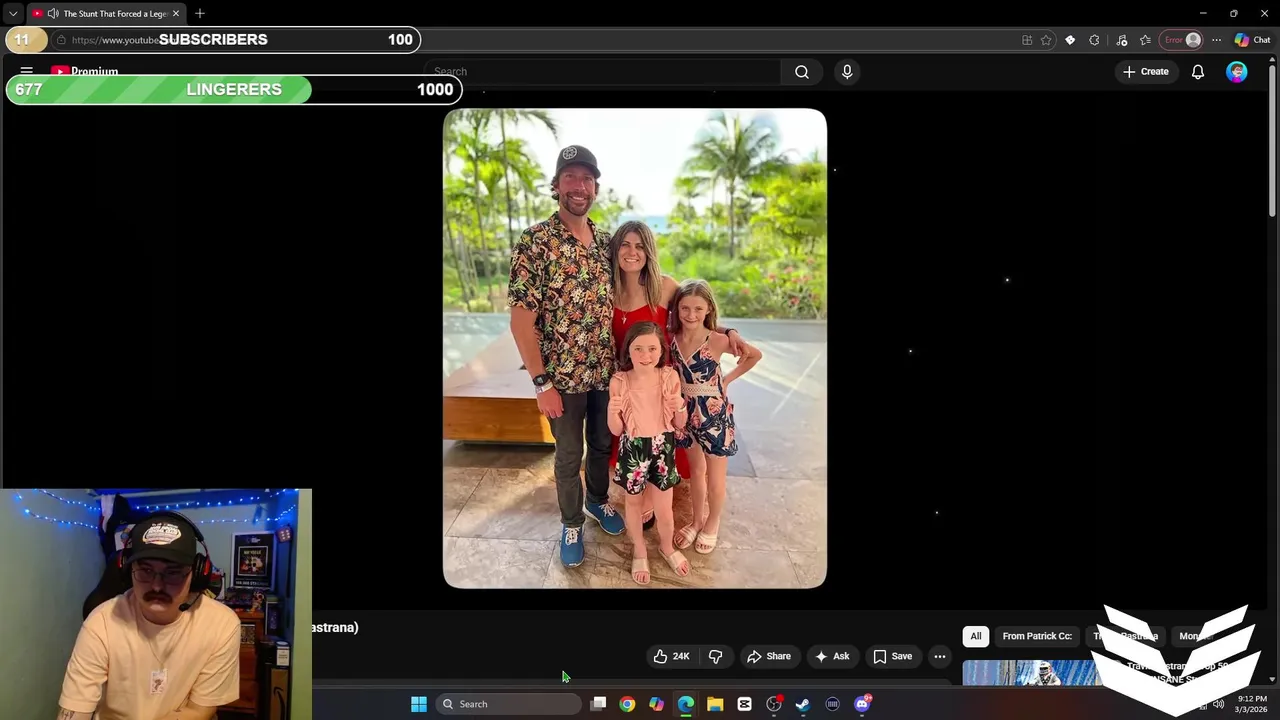Open Copilot app from taskbar
This screenshot has width=1280, height=720.
[656, 704]
